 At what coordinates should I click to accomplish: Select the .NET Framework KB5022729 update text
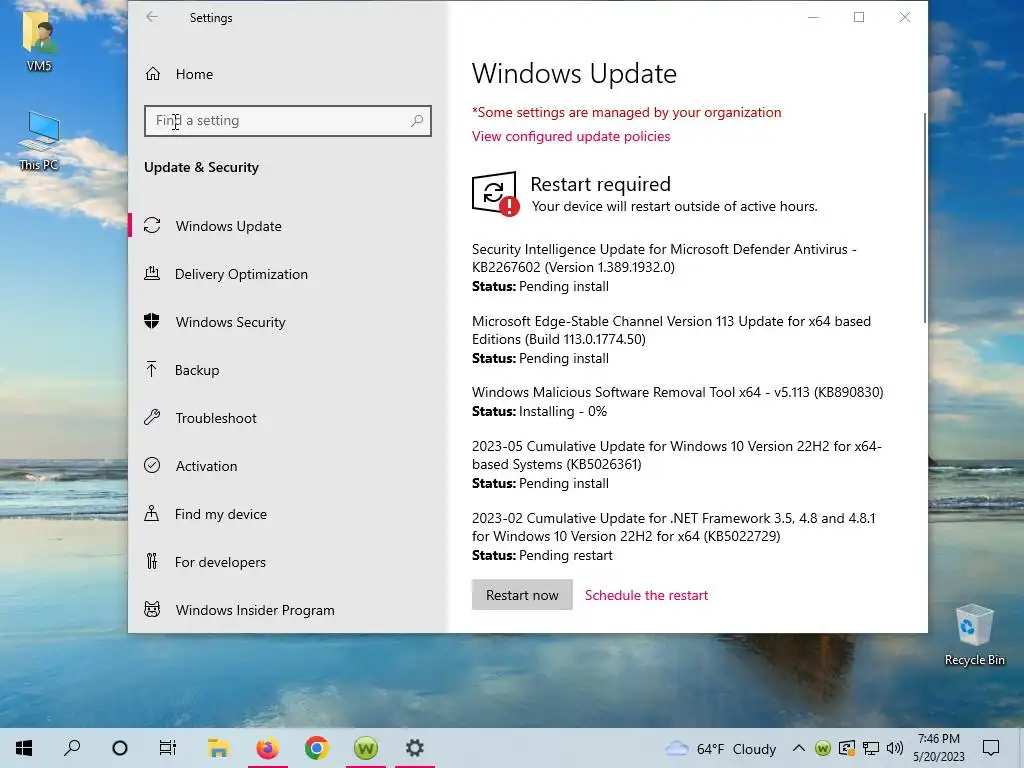[673, 527]
